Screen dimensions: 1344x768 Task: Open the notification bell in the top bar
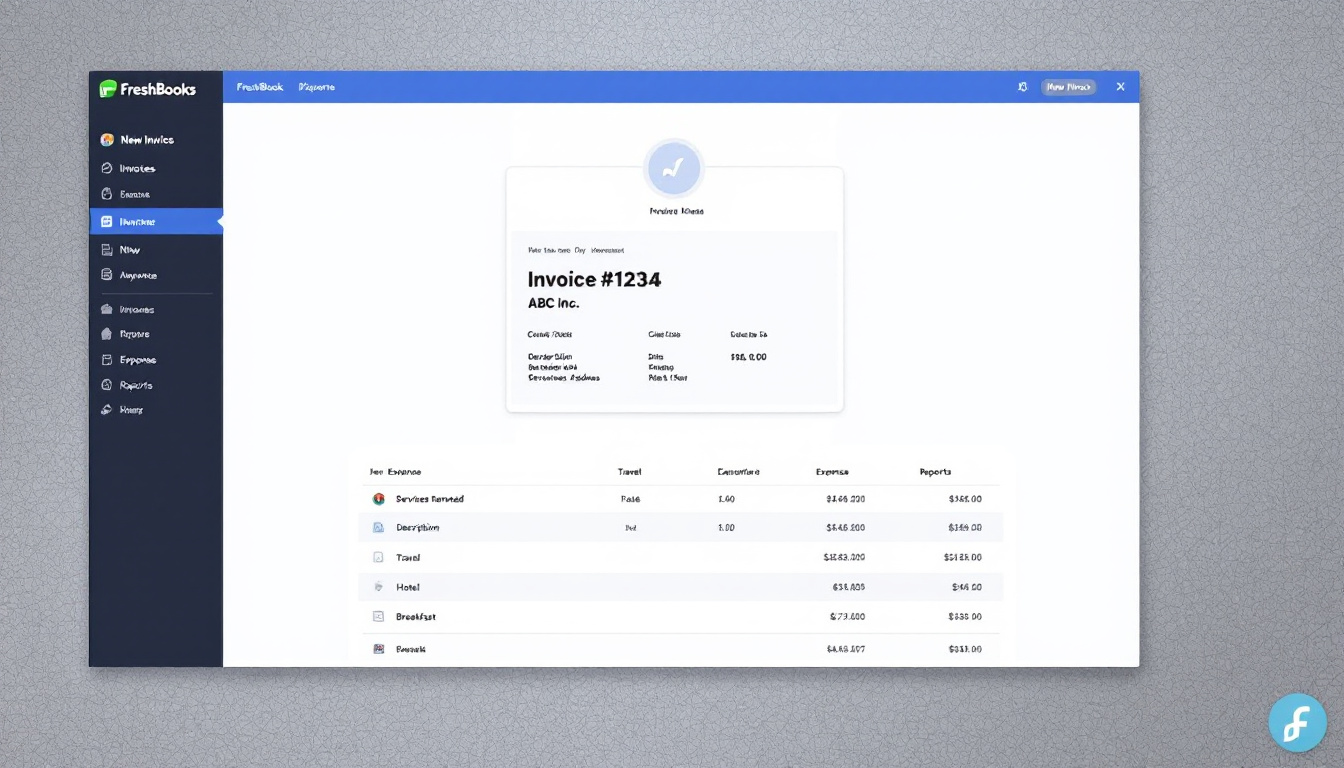1022,87
